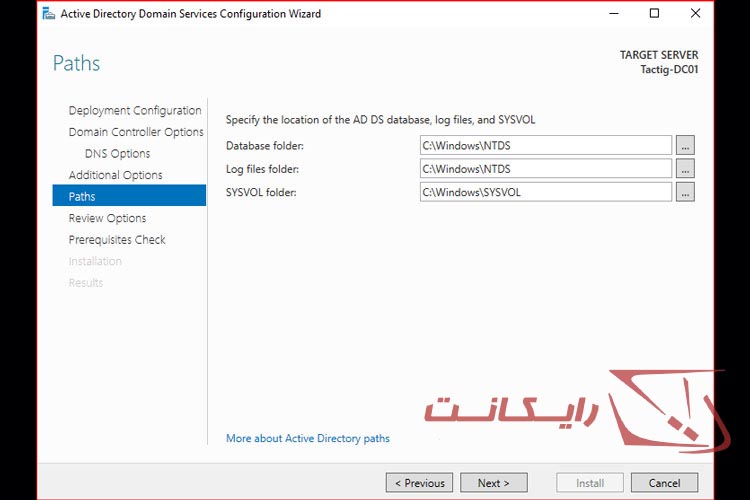750x500 pixels.
Task: Go back with the Previous button
Action: 419,483
